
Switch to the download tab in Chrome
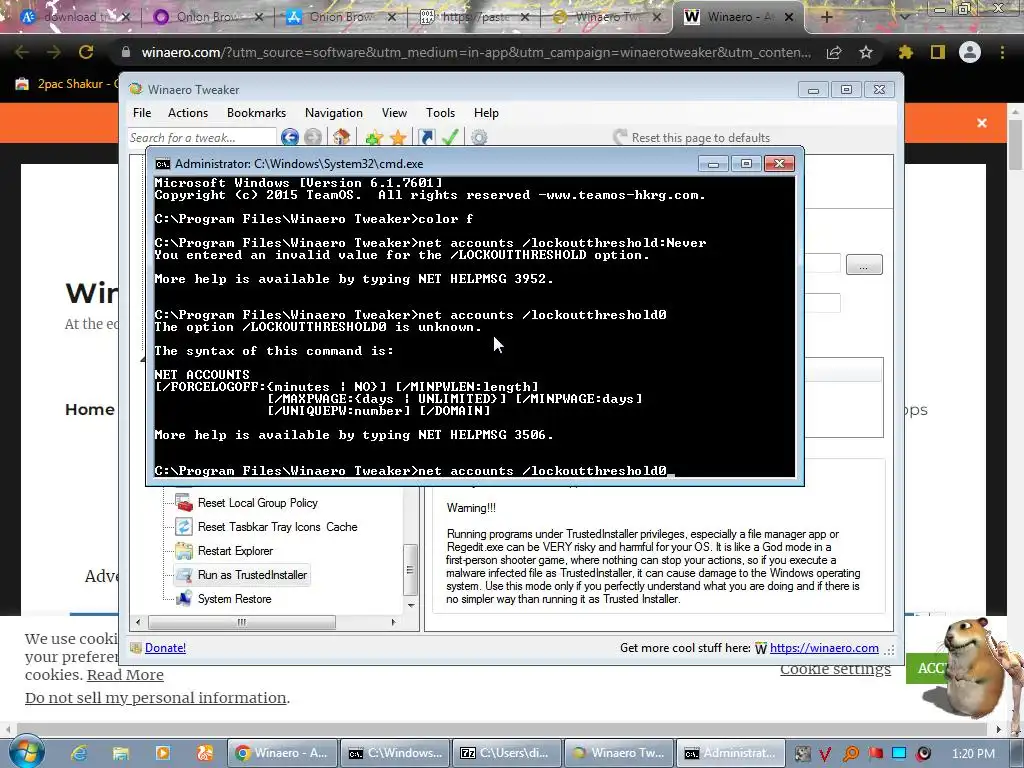tap(74, 17)
